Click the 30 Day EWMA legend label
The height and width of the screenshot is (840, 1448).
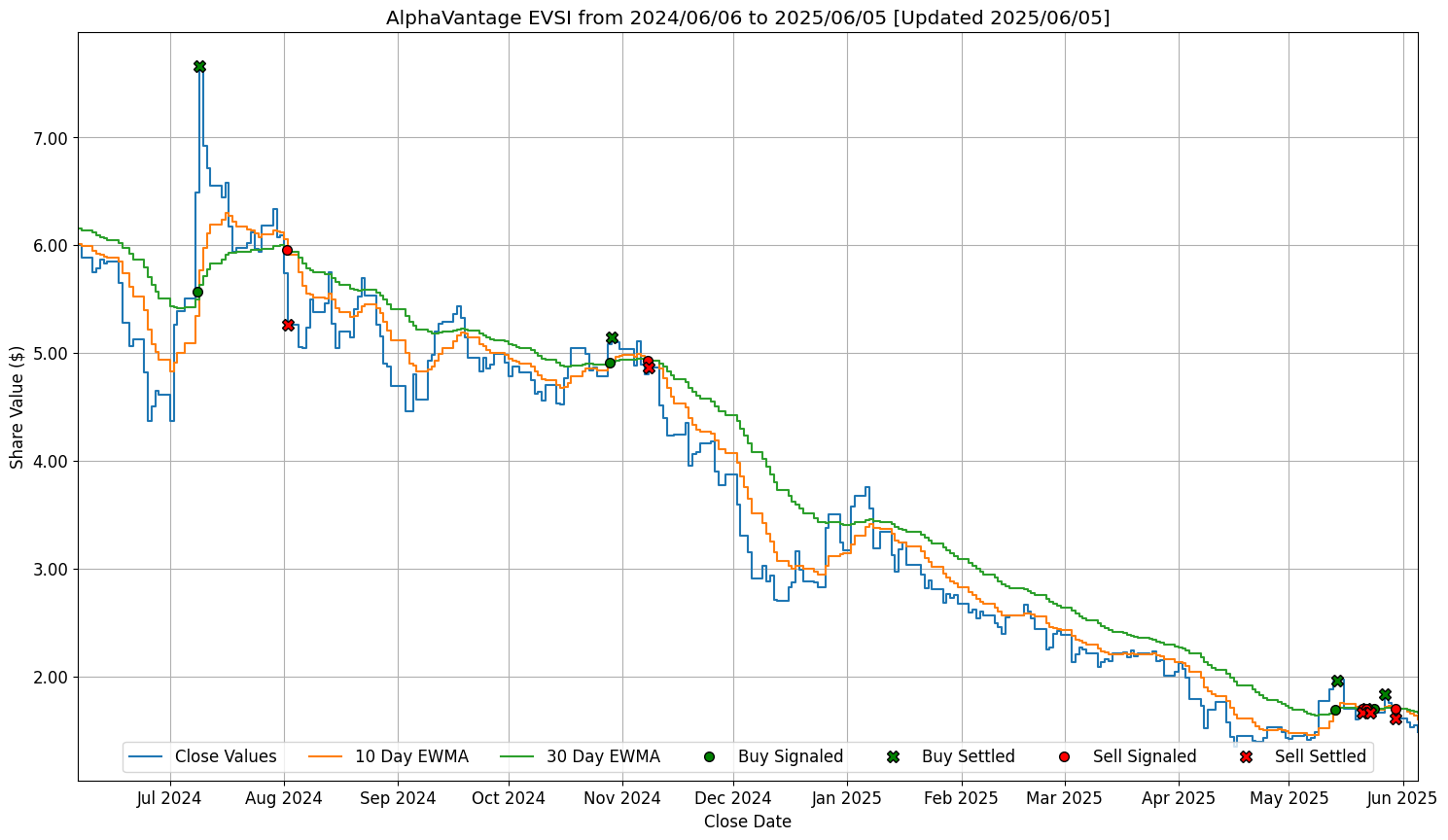coord(603,756)
